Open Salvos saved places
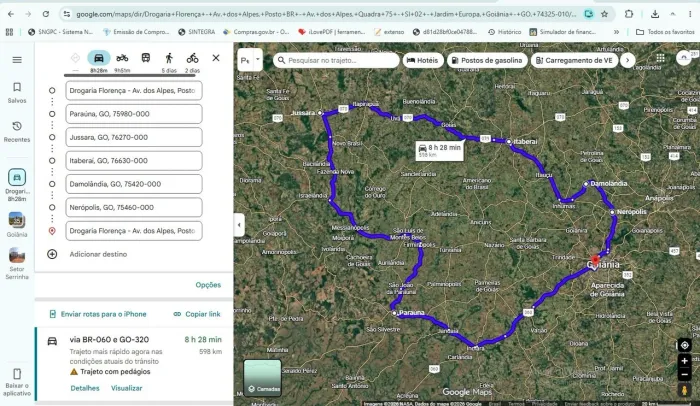Screen dimensions: 700x406 point(17,92)
